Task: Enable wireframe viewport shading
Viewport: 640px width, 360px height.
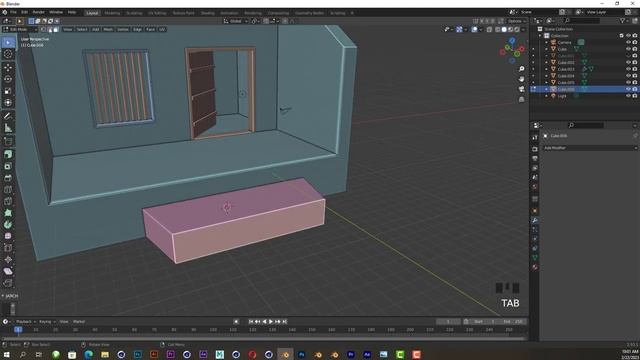Action: click(498, 29)
